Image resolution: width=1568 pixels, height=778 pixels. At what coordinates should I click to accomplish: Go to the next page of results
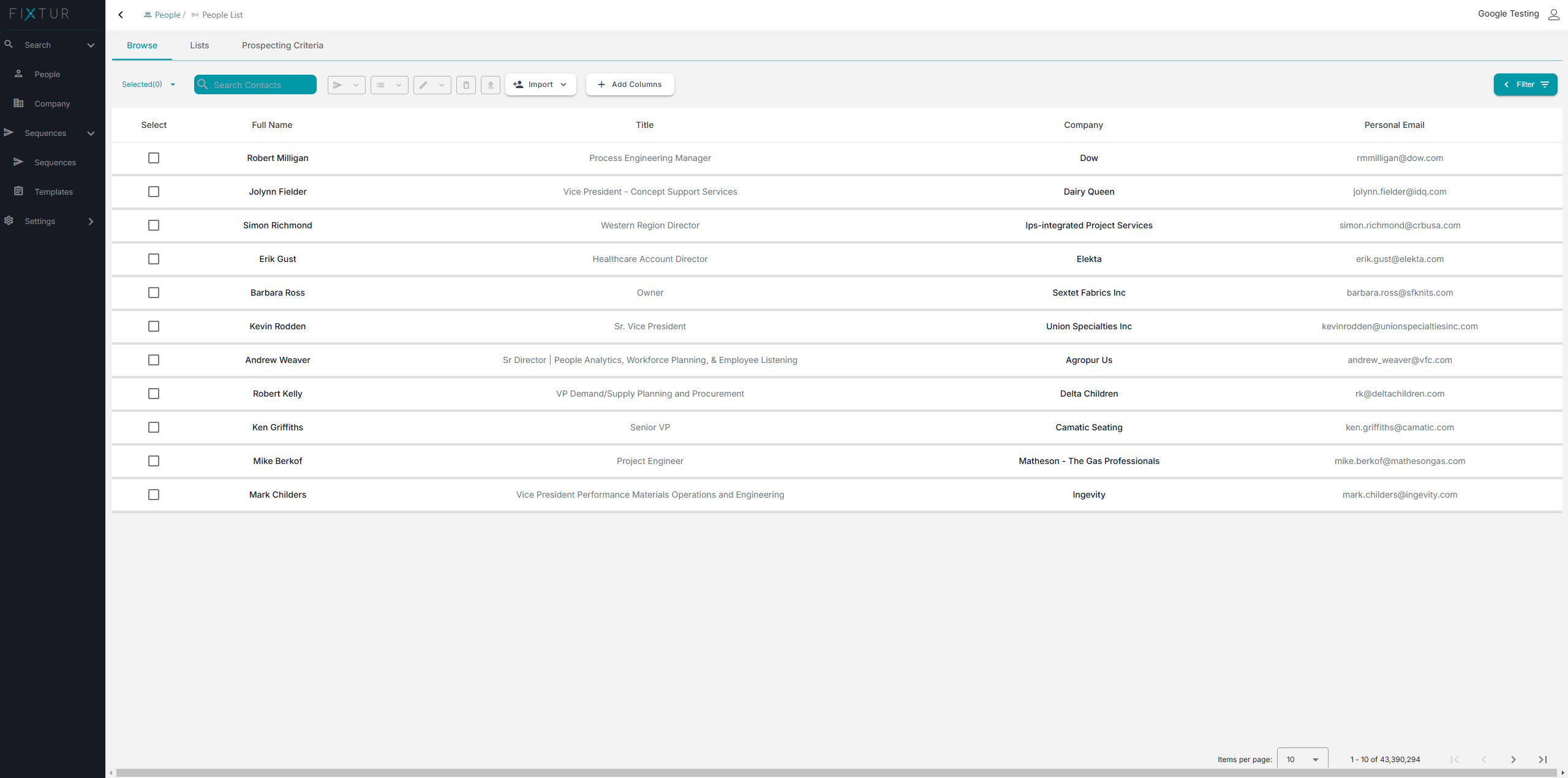pos(1513,760)
